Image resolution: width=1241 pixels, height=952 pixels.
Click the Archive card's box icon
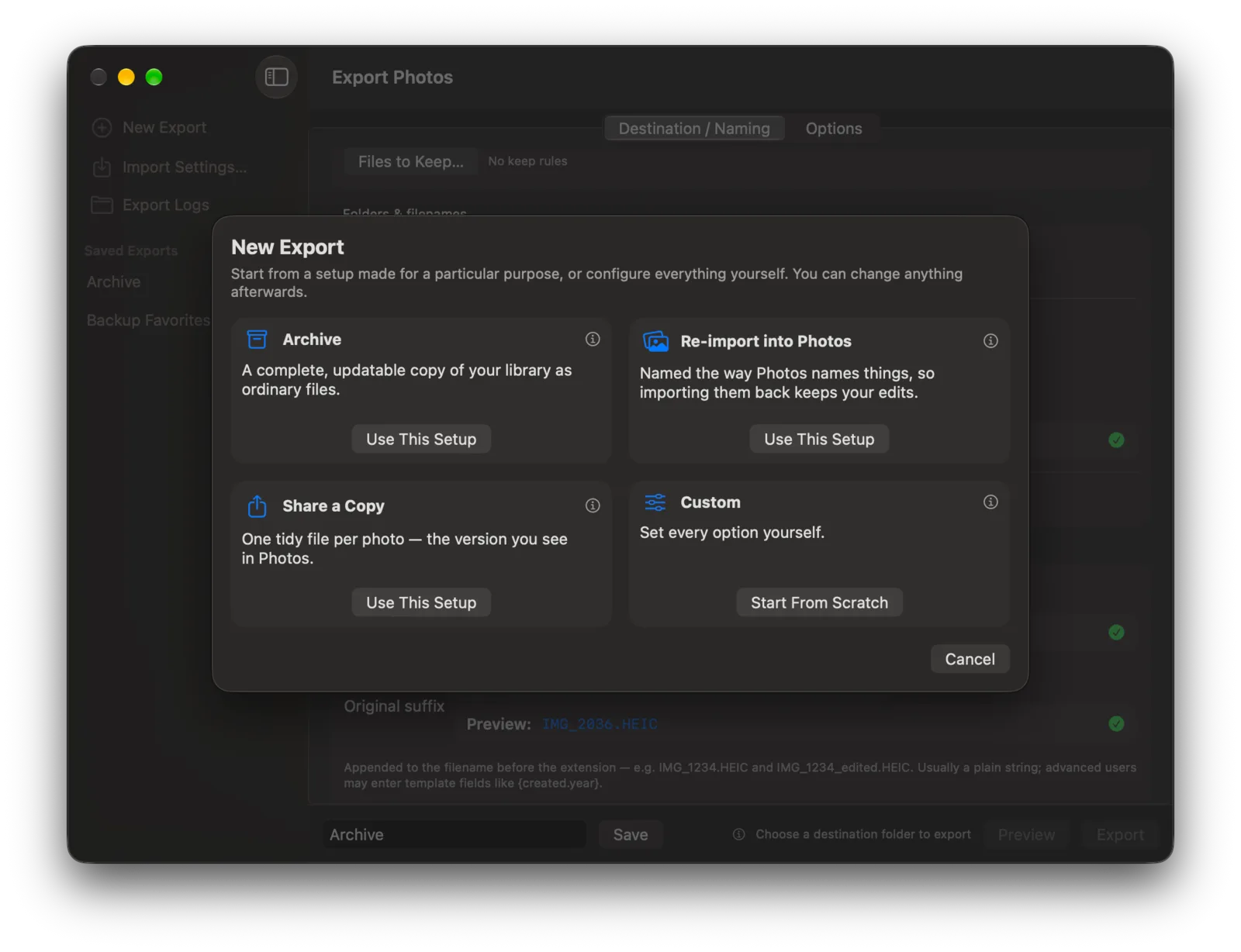click(x=257, y=340)
